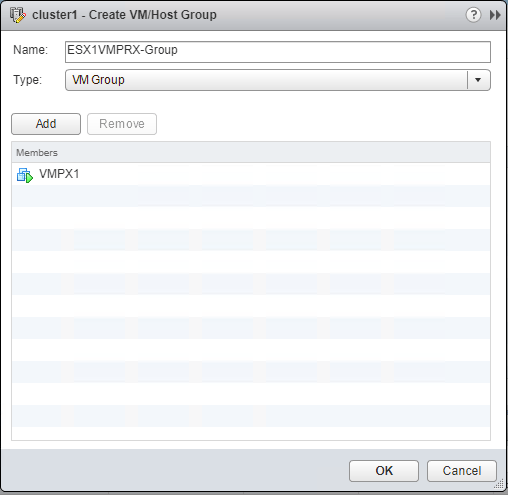Click the dialog title 'cluster1 - Create VM/Host Group'
508x495 pixels.
tap(124, 15)
